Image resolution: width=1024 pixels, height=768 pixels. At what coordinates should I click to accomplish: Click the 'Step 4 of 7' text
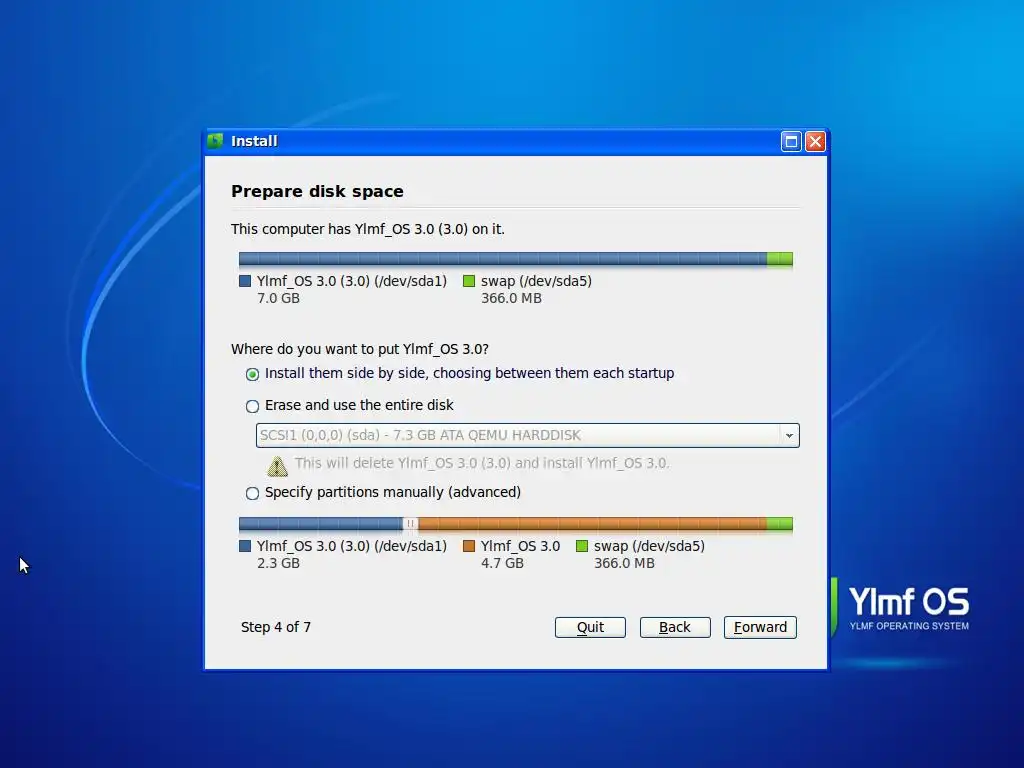pyautogui.click(x=276, y=627)
